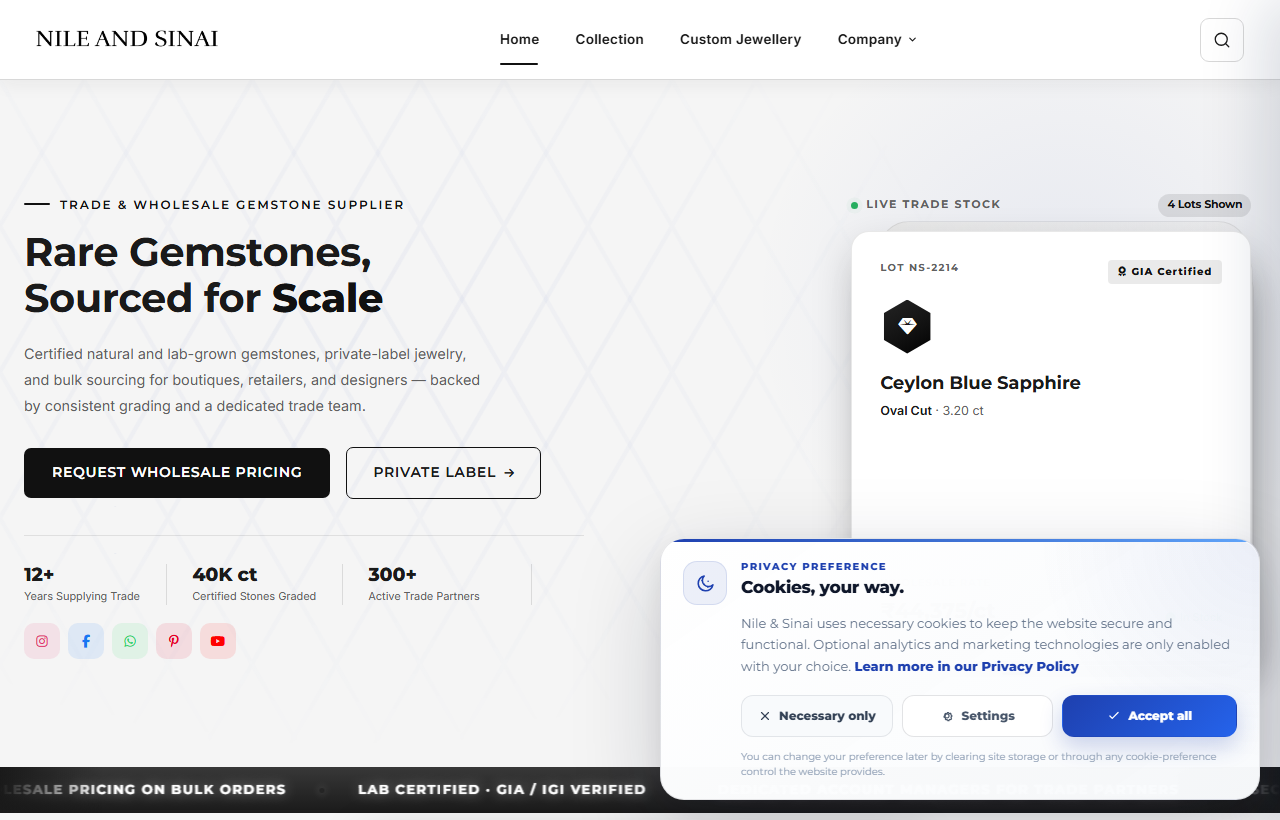Open Custom Jewellery page
This screenshot has height=820, width=1280.
click(x=740, y=39)
